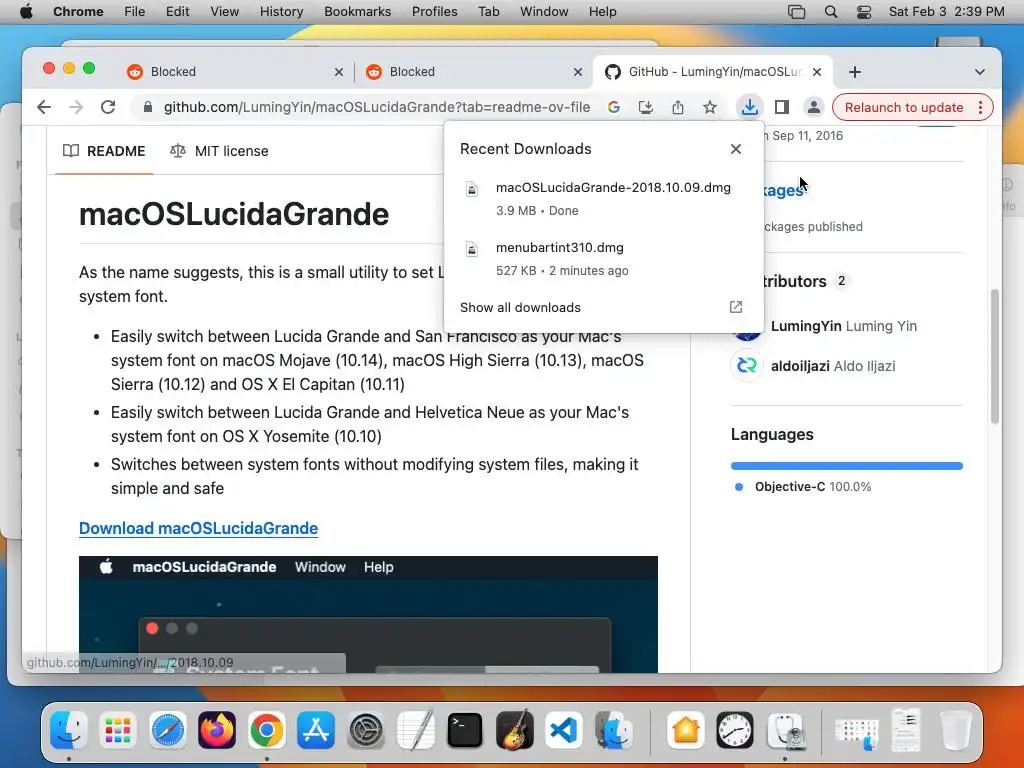The width and height of the screenshot is (1024, 768).
Task: Click the address bar URL field
Action: click(x=377, y=107)
